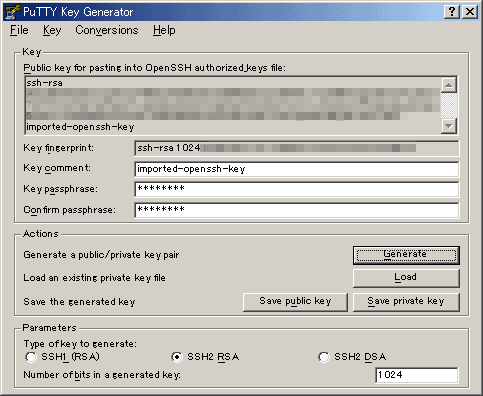Open the File menu
483x396 pixels.
(x=19, y=30)
